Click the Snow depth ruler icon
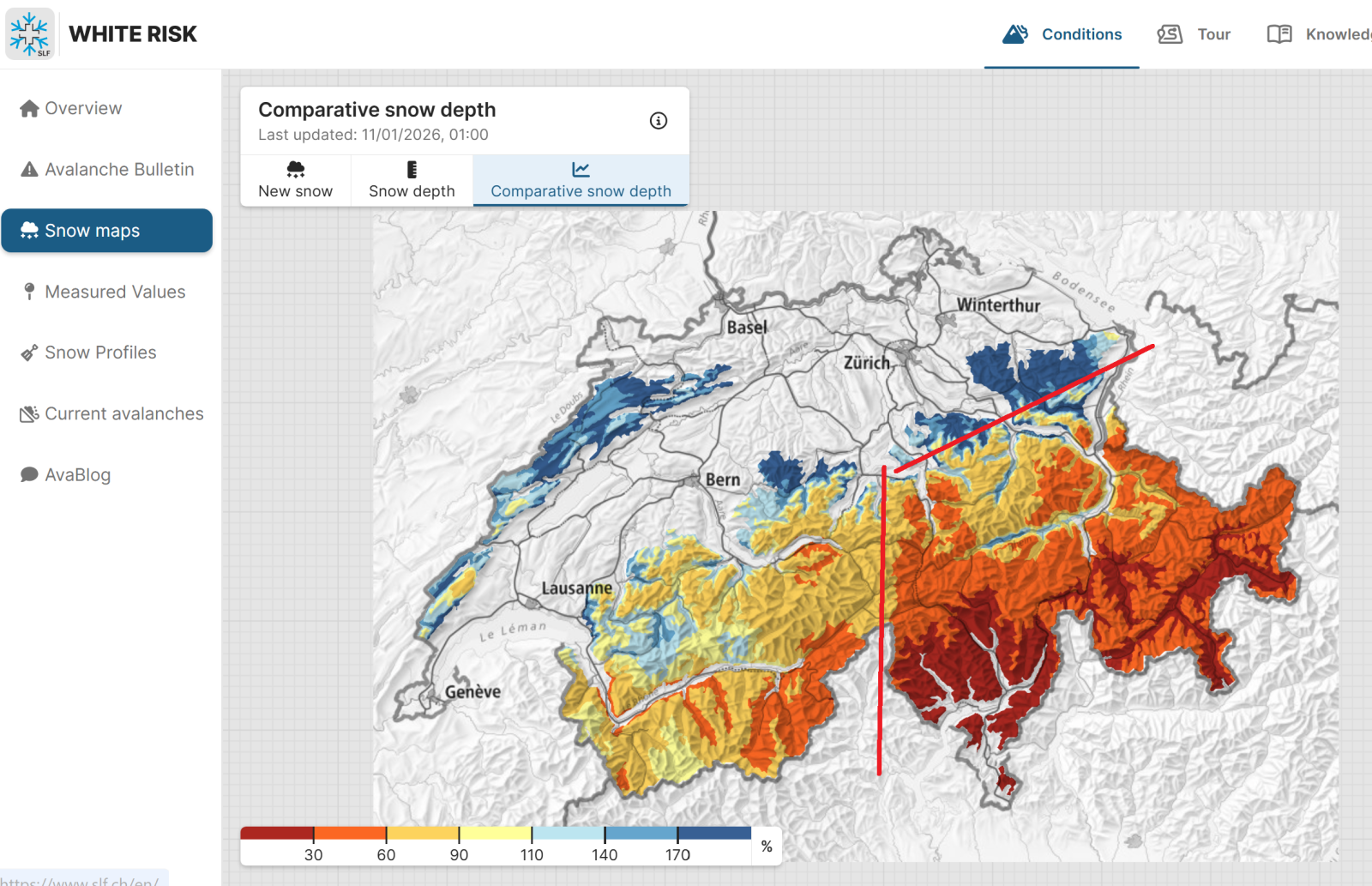Viewport: 1372px width, 886px height. [412, 169]
